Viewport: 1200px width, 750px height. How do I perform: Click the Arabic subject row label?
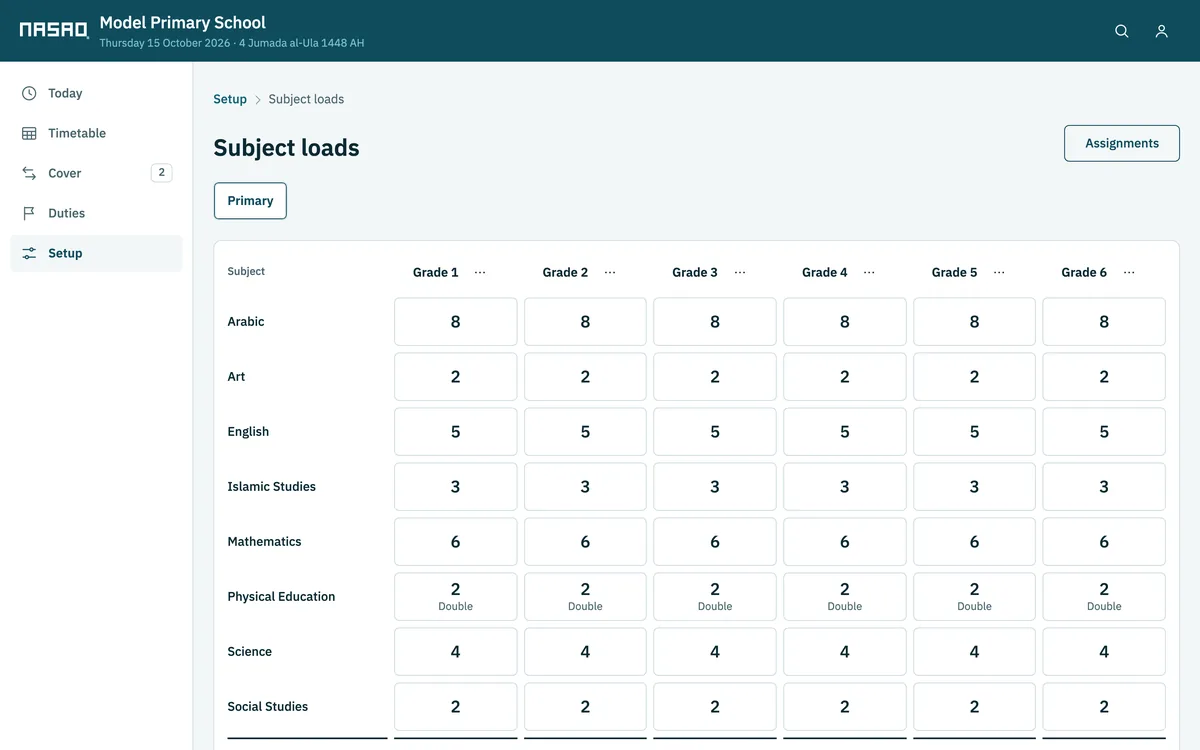tap(246, 322)
